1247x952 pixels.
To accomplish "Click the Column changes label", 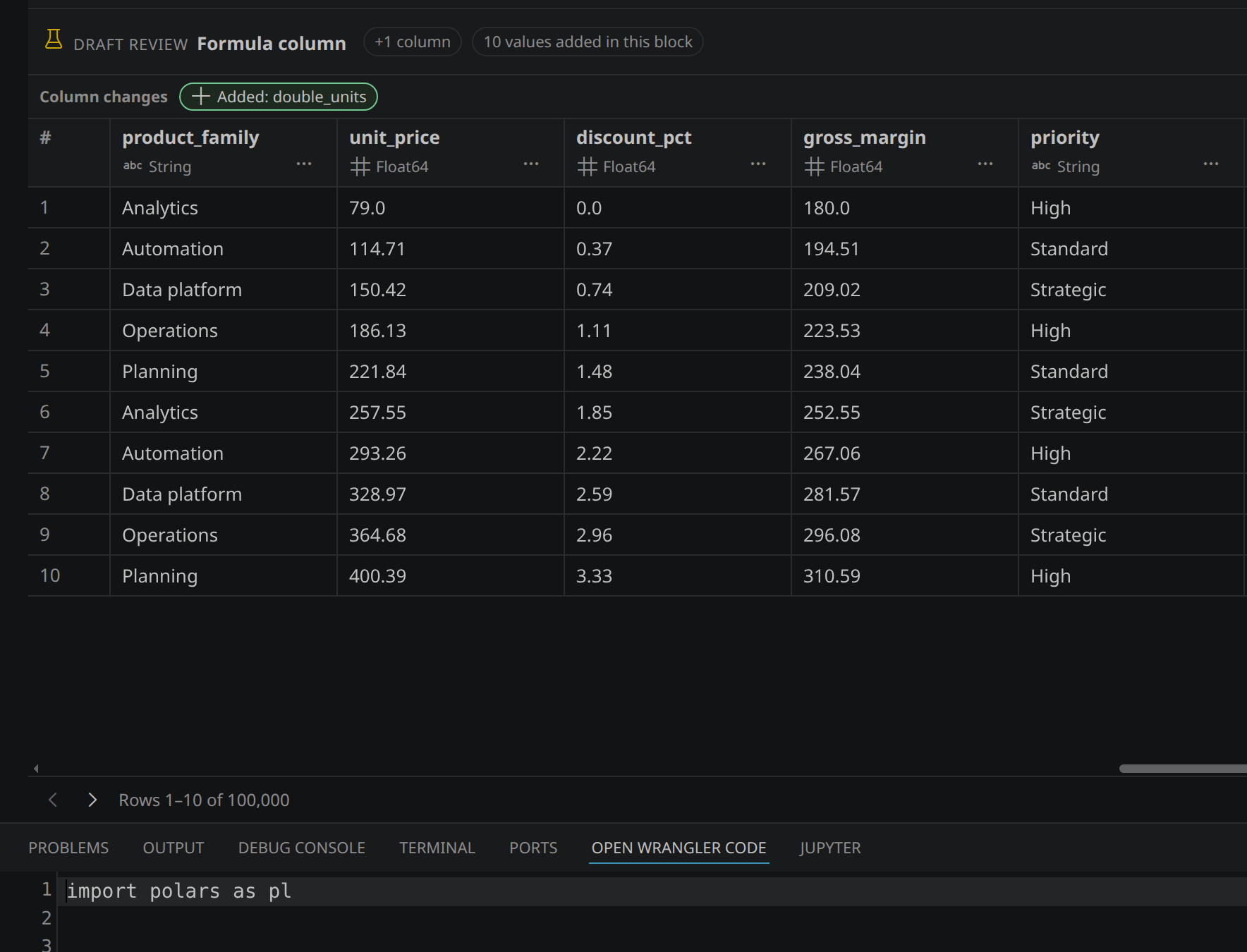I will 104,97.
